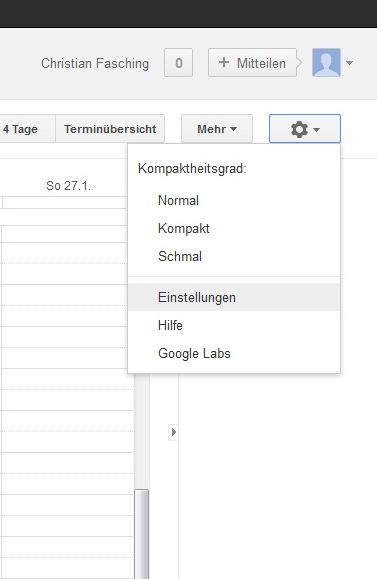Open the notifications counter showing 0
Image resolution: width=377 pixels, height=579 pixels.
178,63
